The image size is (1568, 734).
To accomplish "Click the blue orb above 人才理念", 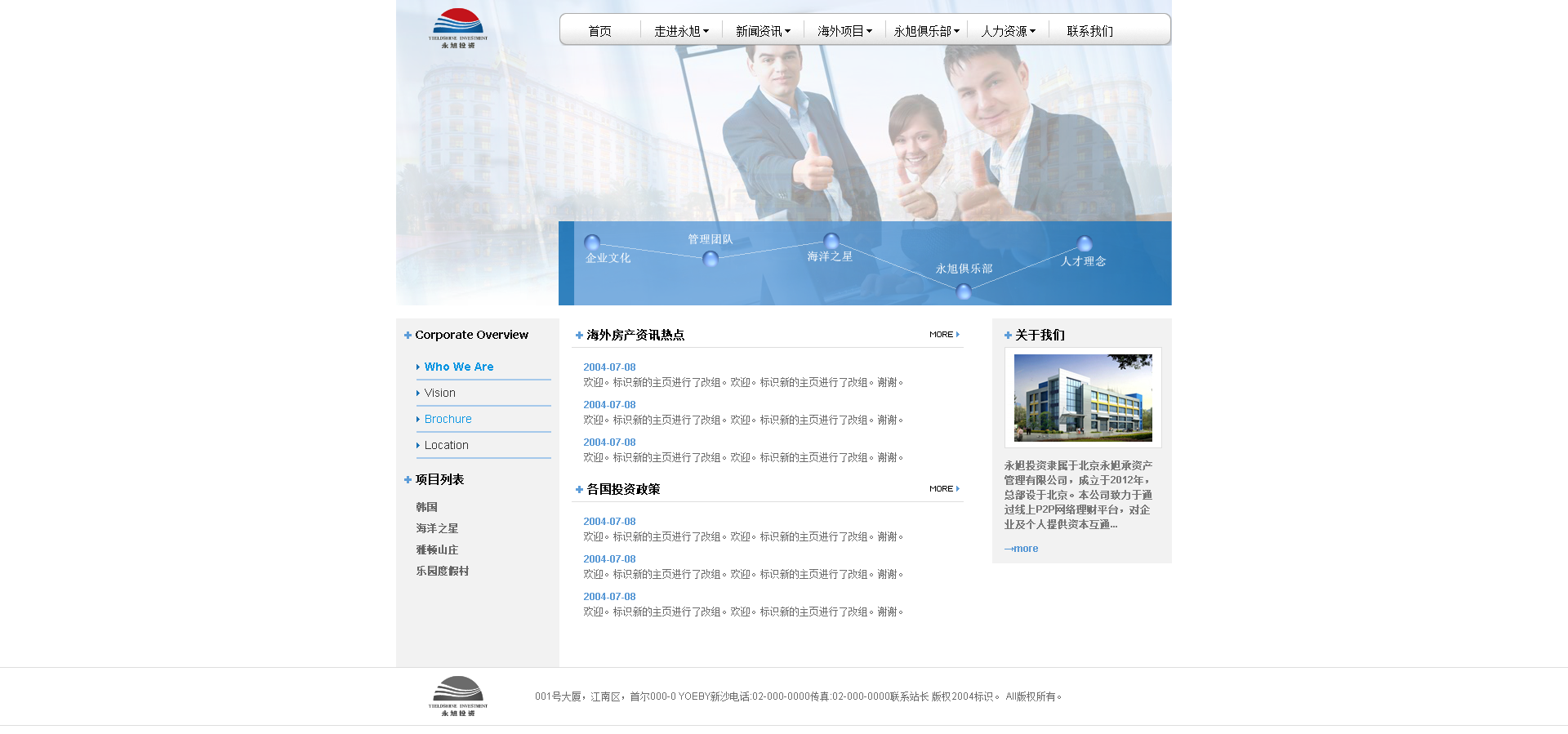I will [1085, 243].
